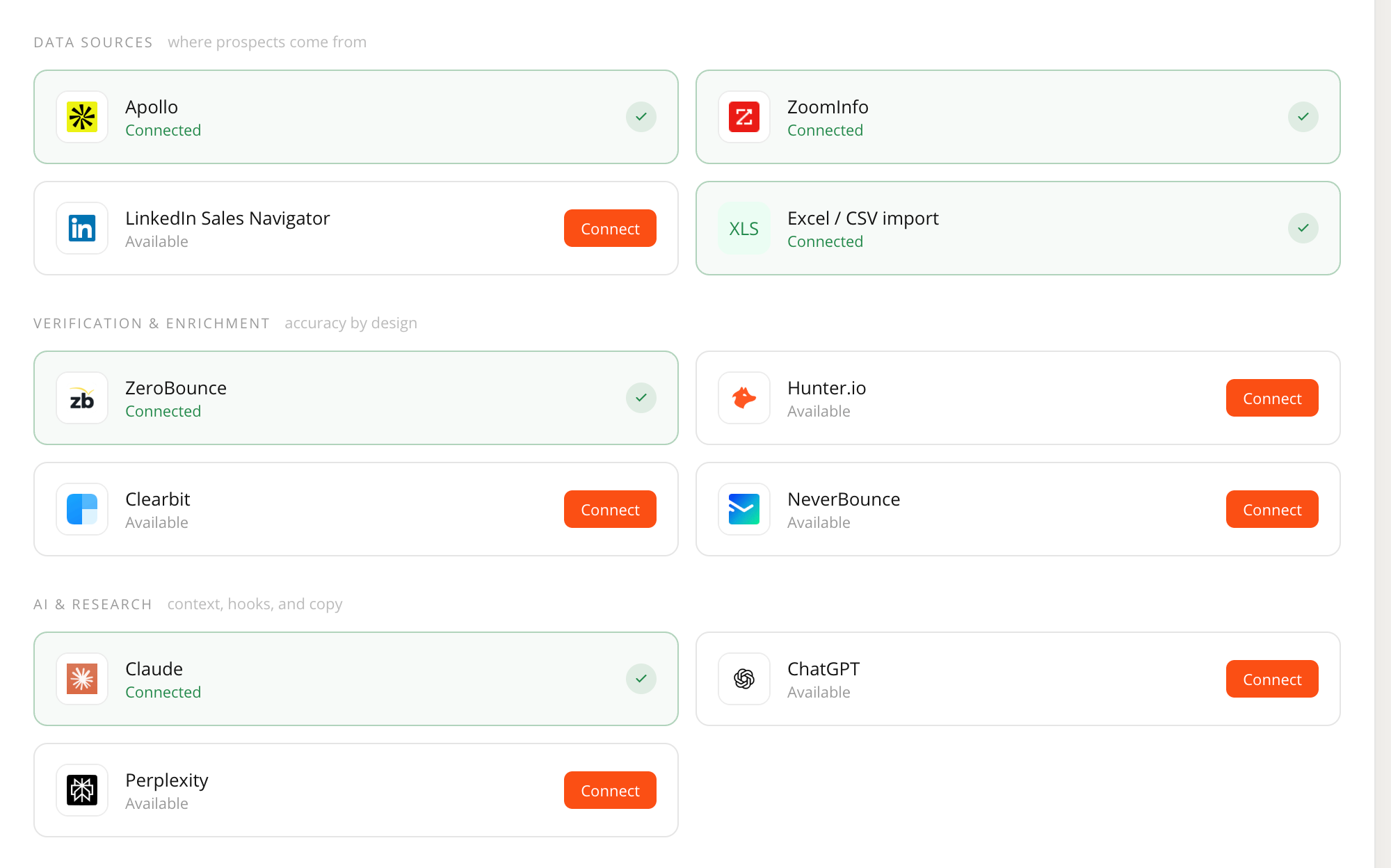This screenshot has width=1391, height=868.
Task: Click the "Available" status under NeverBounce
Action: [819, 523]
